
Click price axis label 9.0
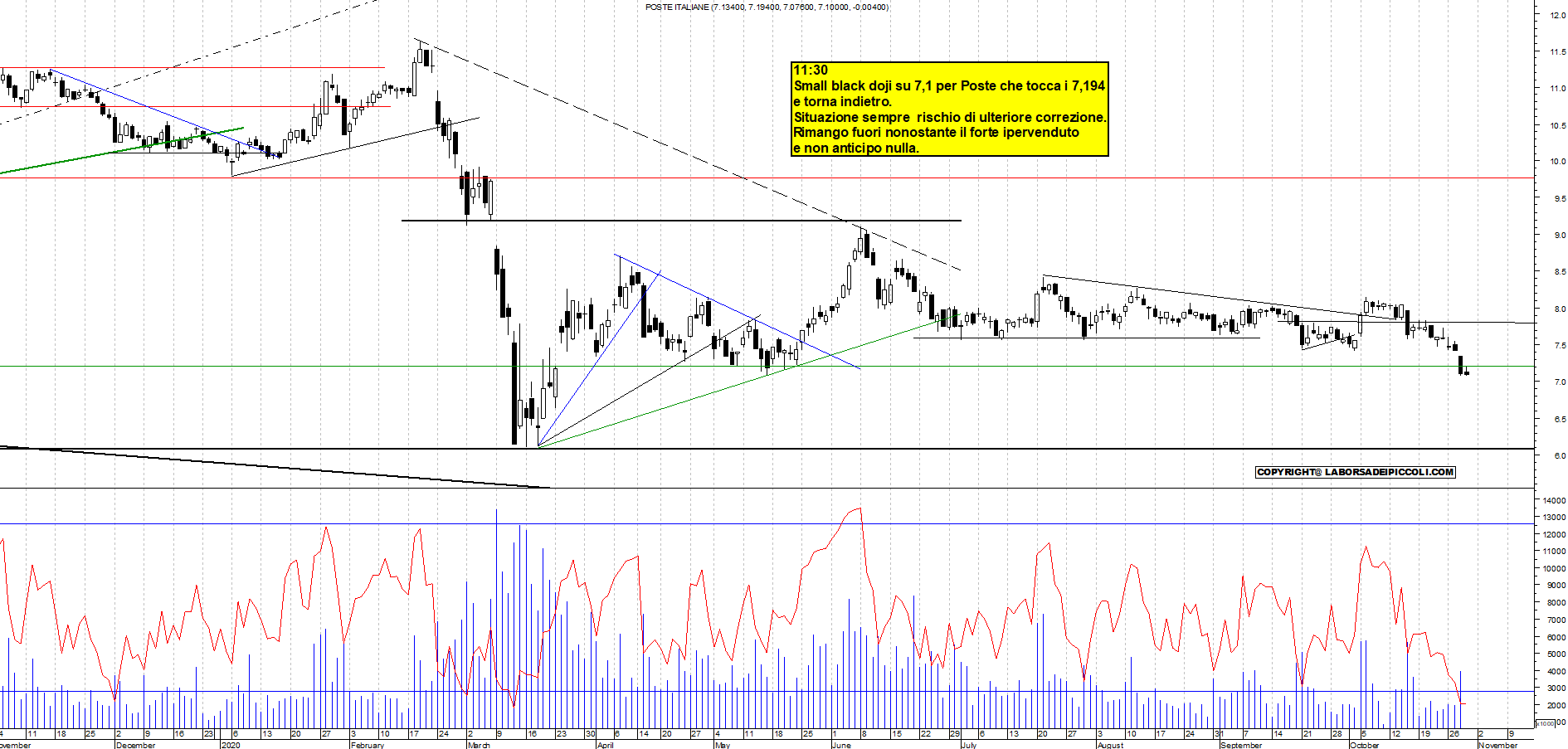tap(1559, 235)
